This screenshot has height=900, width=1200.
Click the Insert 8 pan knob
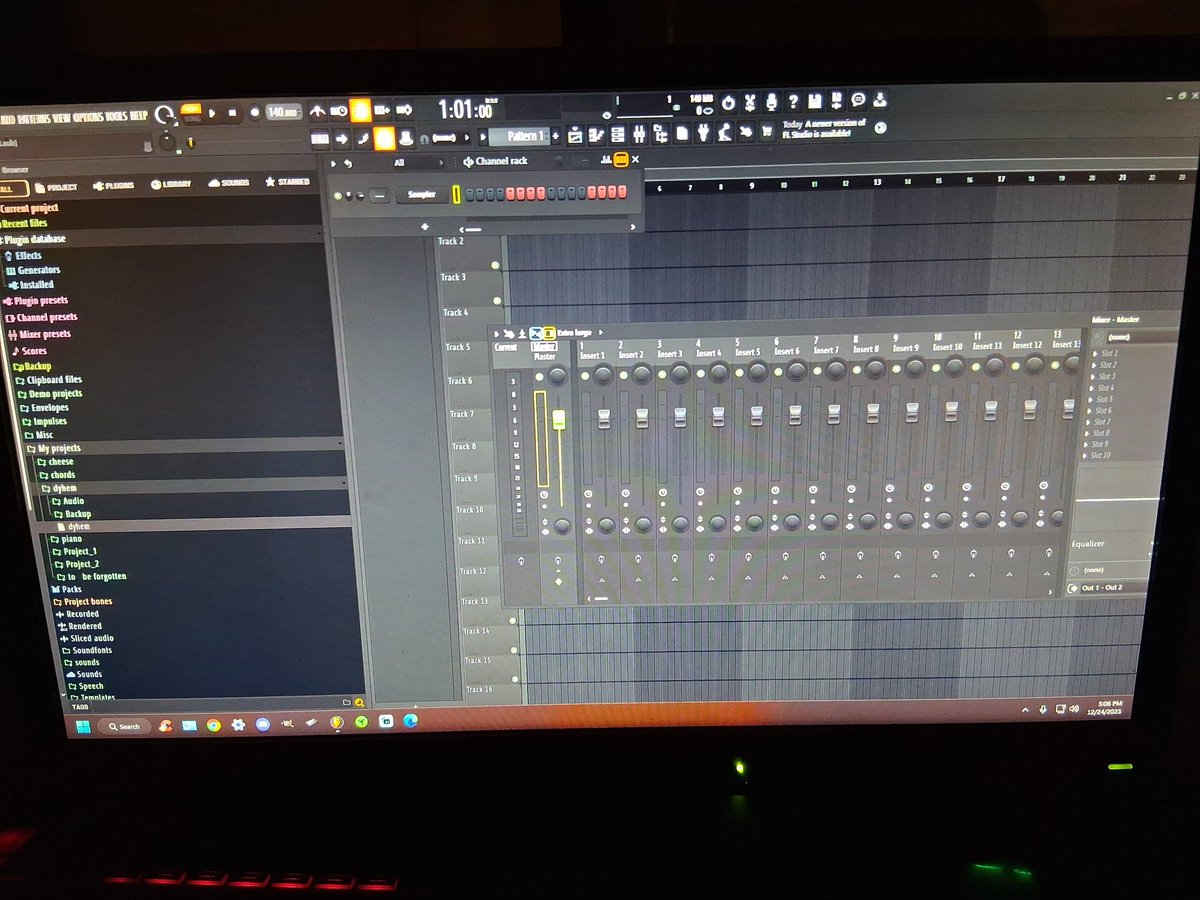point(876,369)
